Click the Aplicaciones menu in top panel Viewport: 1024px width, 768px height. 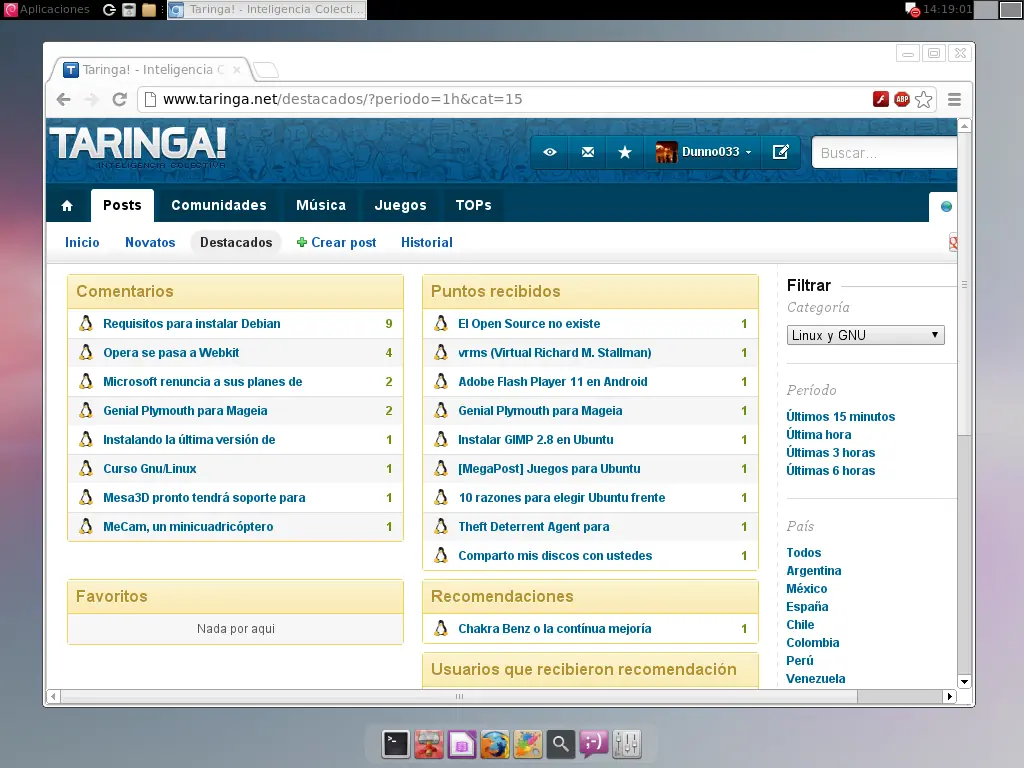click(x=47, y=9)
